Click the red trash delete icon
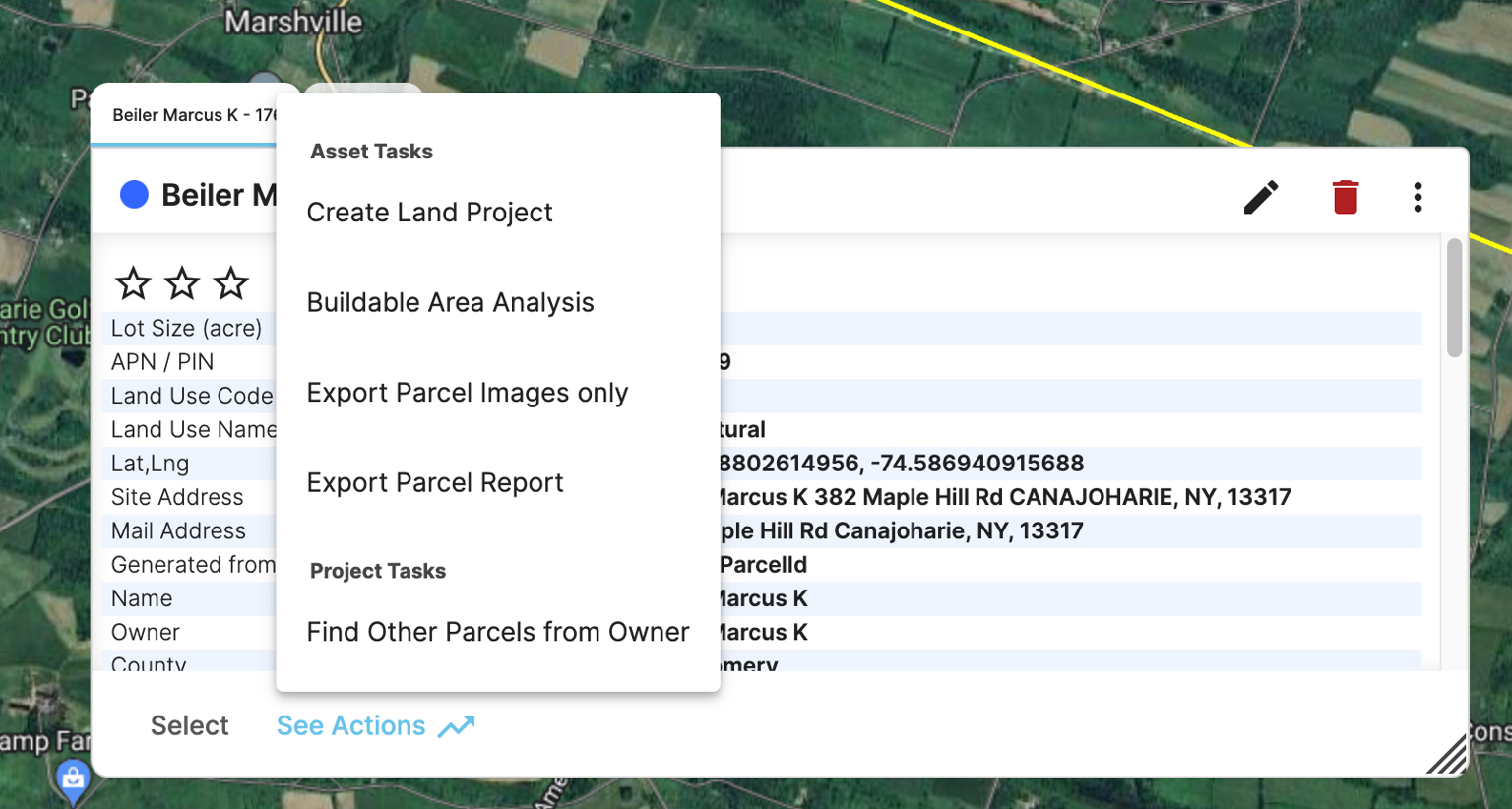The width and height of the screenshot is (1512, 809). click(x=1346, y=196)
